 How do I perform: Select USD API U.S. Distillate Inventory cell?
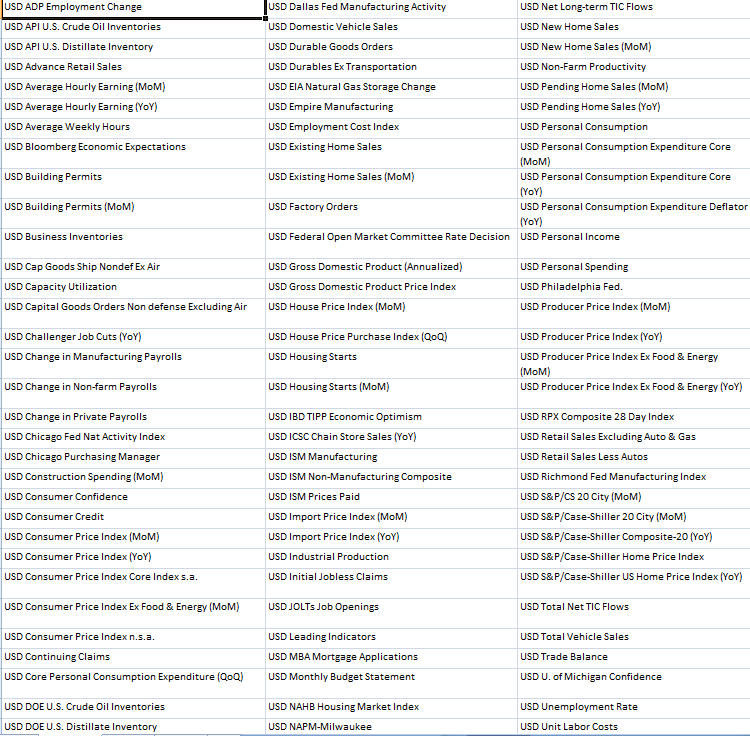(133, 49)
